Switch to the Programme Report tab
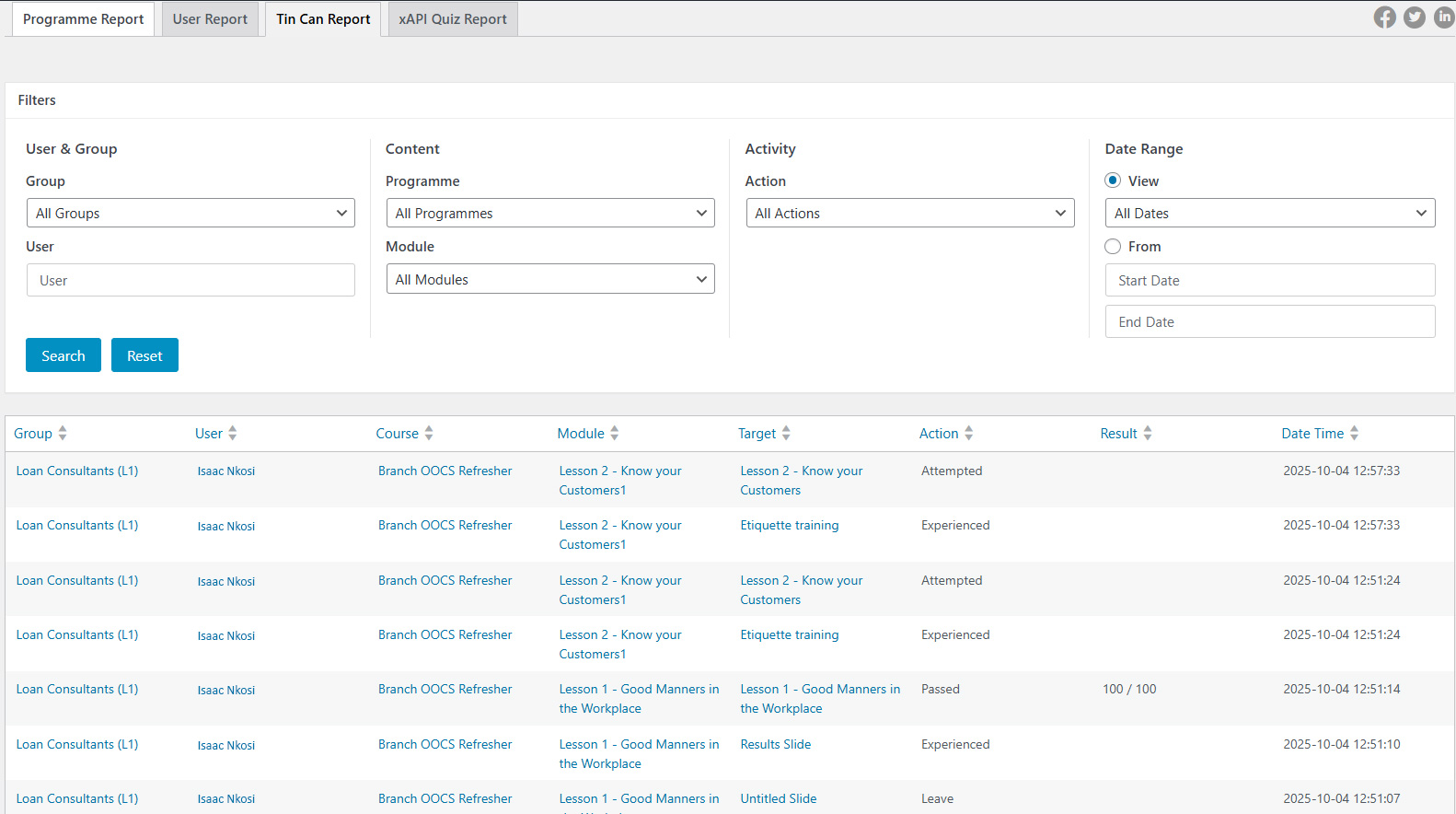Viewport: 1456px width, 814px height. click(x=83, y=19)
